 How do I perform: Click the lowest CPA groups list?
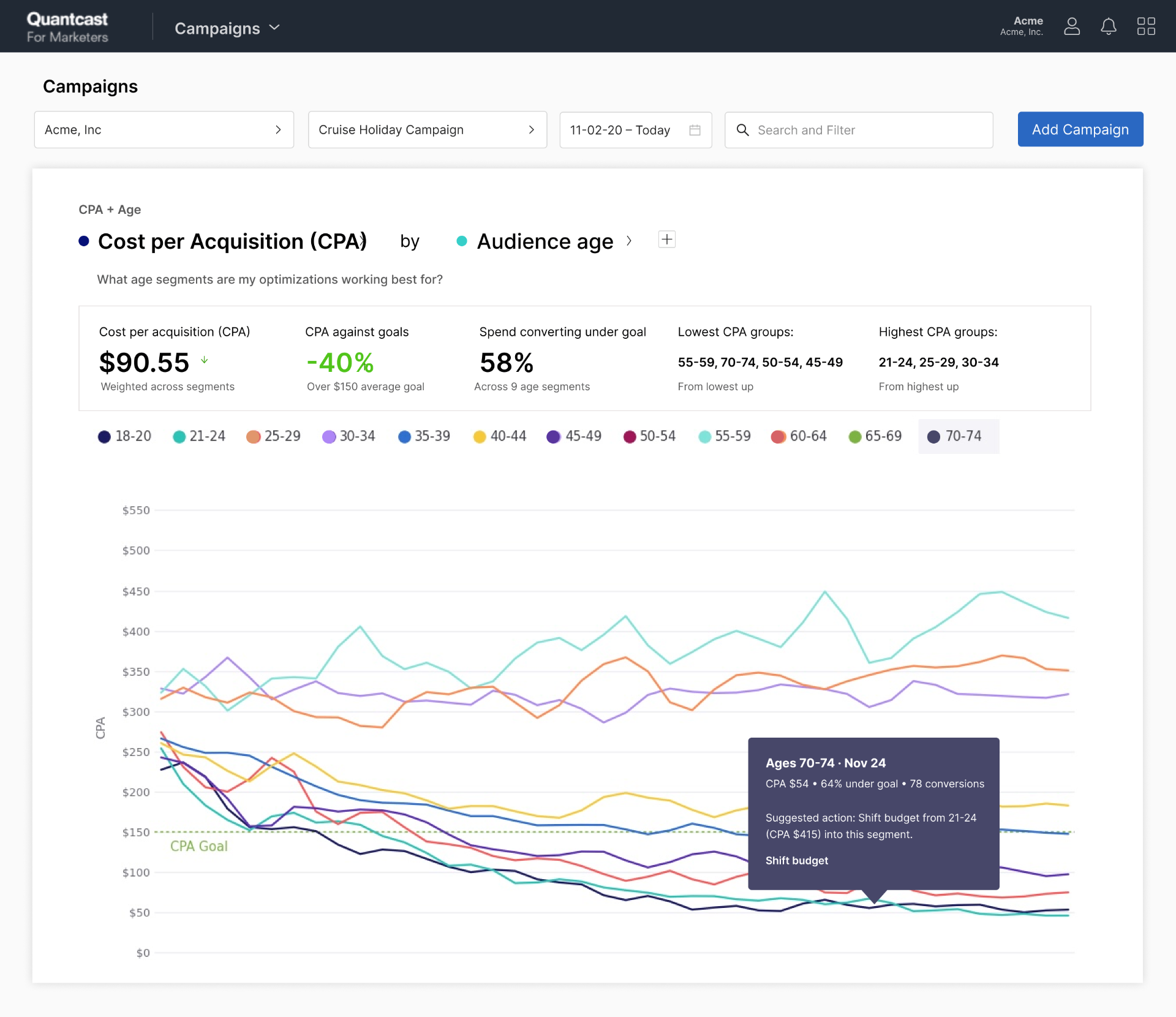[760, 362]
